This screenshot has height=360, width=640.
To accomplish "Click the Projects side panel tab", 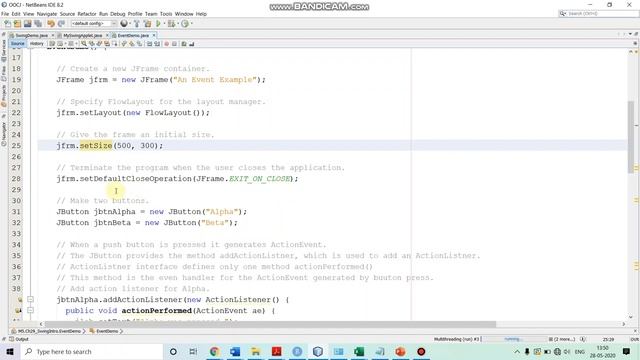I will click(4, 96).
